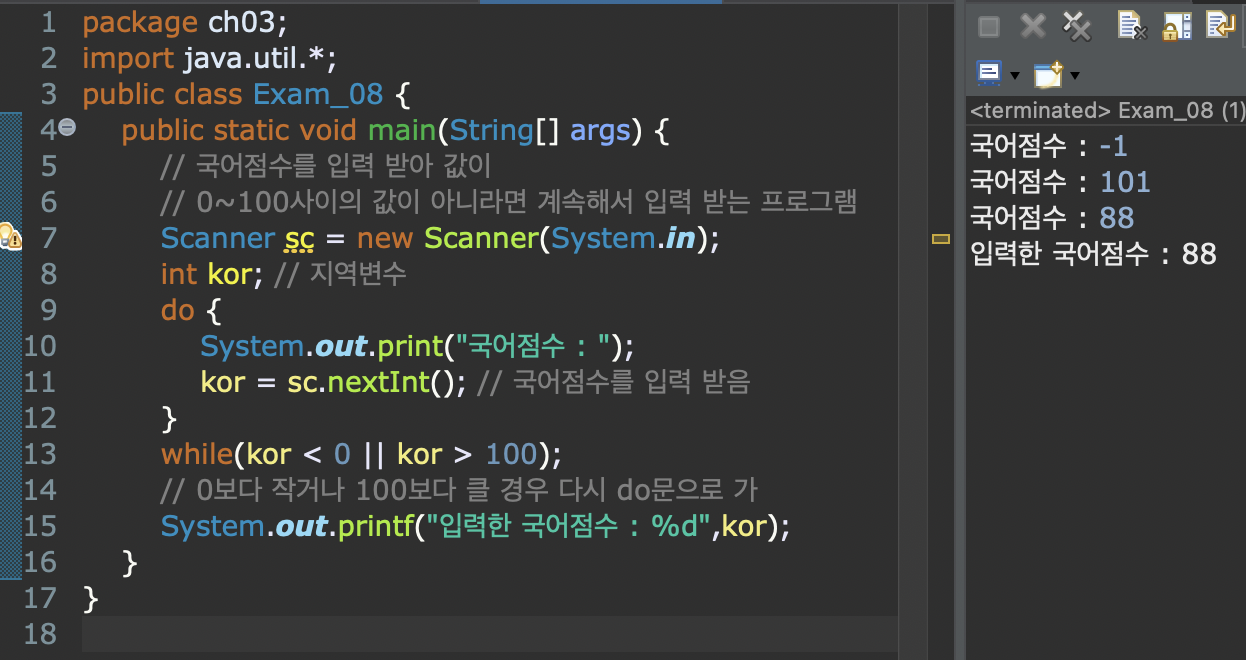Click the console line '입력한 국어점수 : 88'
The image size is (1246, 660).
coord(1093,254)
